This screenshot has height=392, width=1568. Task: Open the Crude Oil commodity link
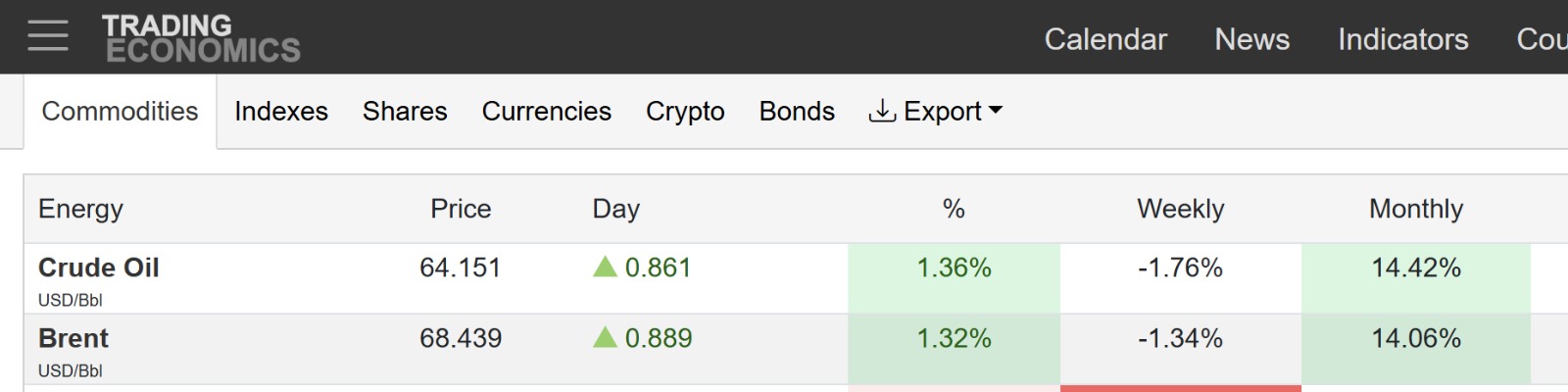click(x=98, y=268)
